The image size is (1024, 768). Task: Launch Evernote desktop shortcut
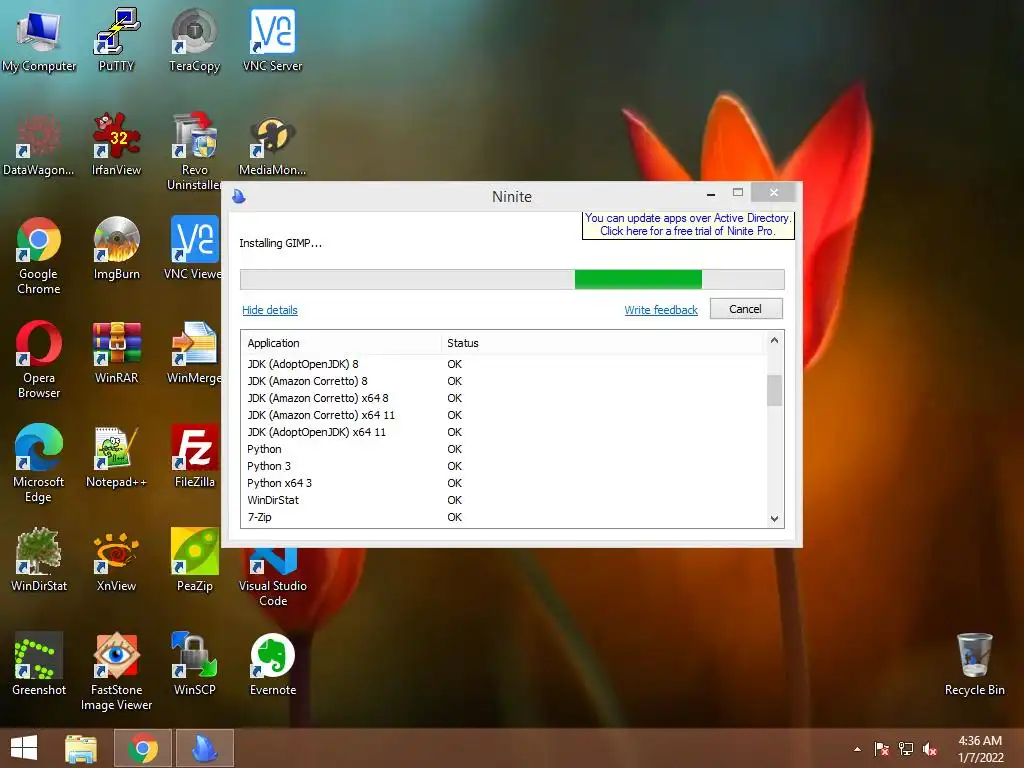[272, 664]
